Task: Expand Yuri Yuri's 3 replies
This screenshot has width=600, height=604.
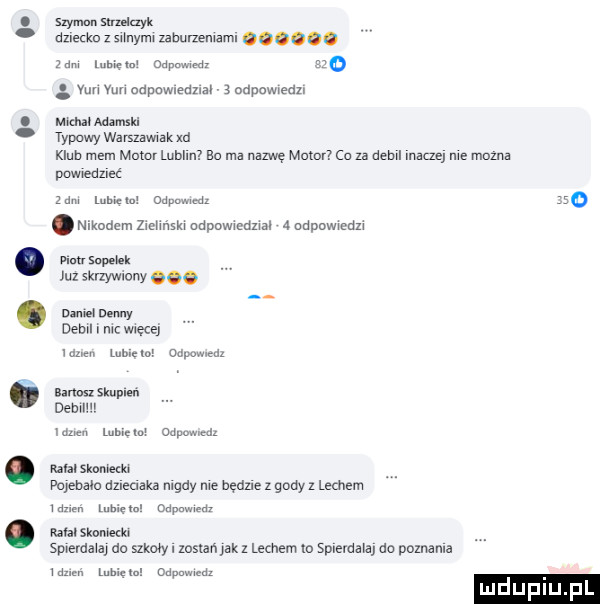Action: 191,90
